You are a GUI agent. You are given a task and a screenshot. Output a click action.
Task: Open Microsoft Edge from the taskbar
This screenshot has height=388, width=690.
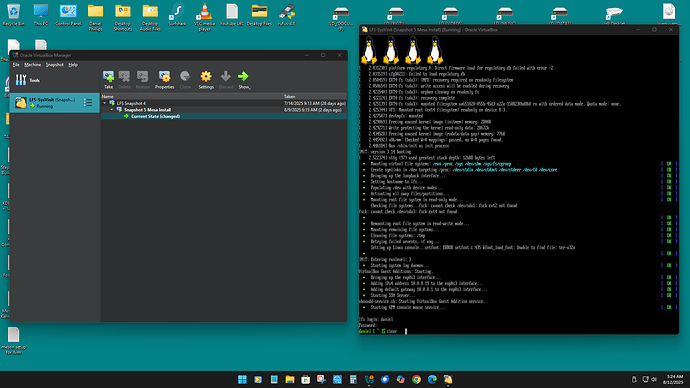pos(432,379)
